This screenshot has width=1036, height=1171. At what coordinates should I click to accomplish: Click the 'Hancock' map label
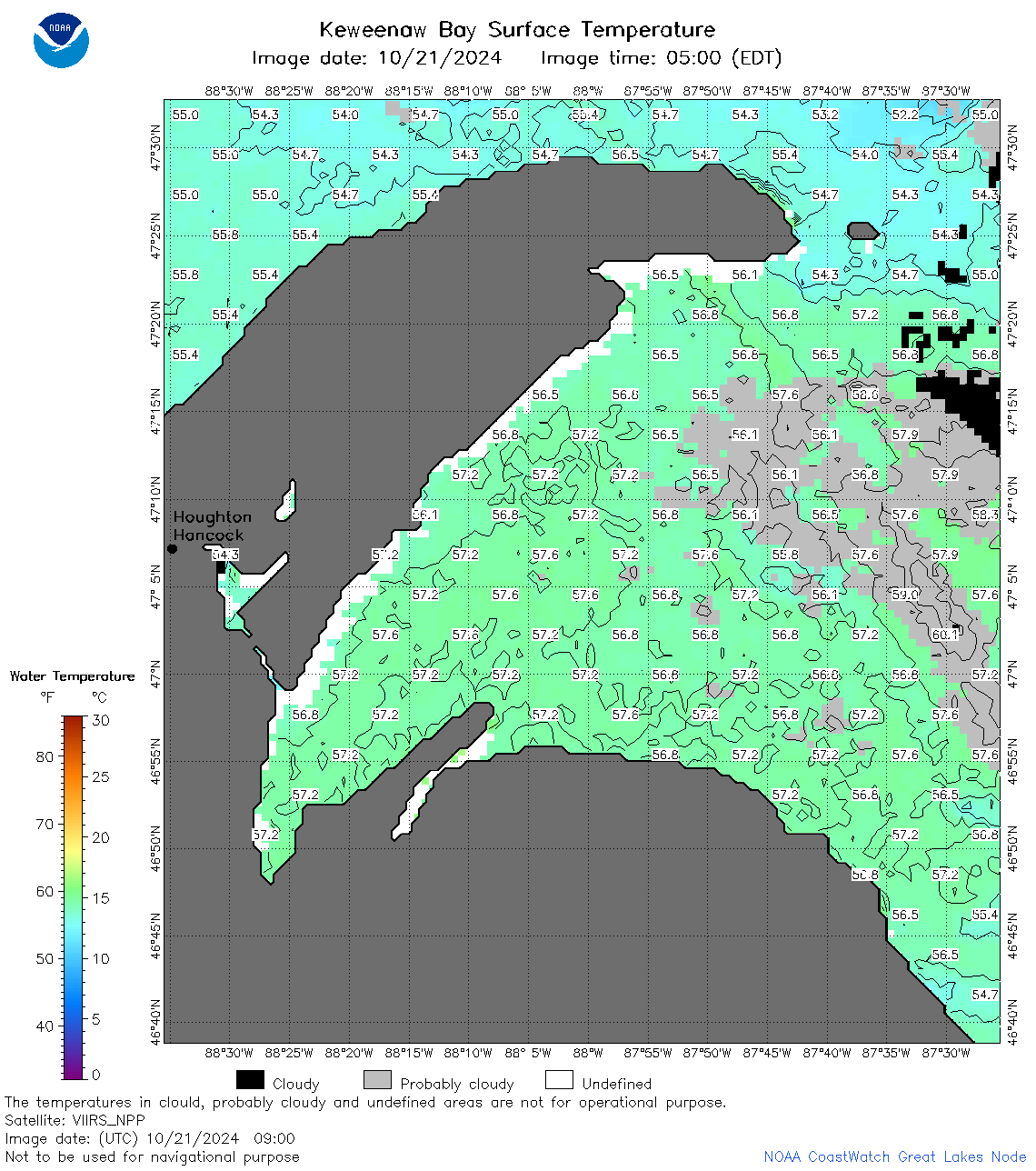click(x=209, y=535)
